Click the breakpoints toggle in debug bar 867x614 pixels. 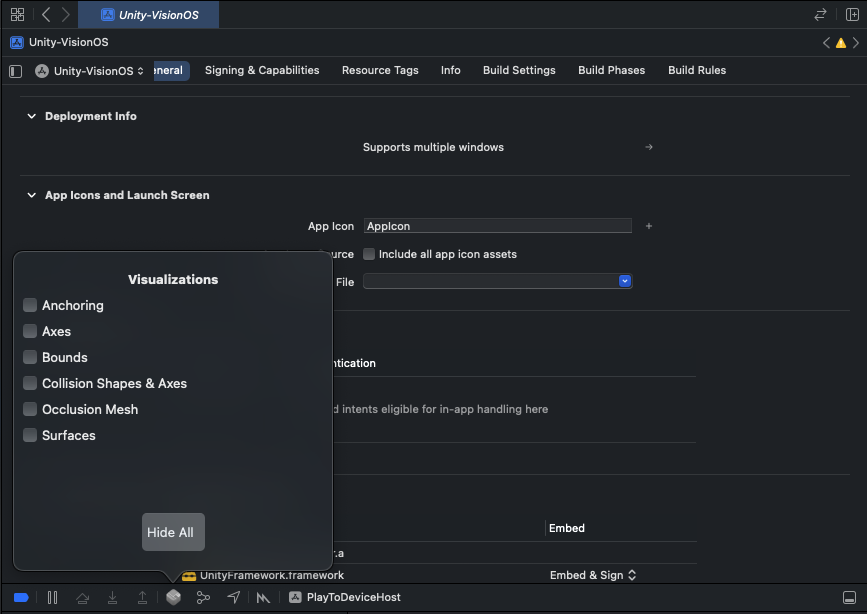point(21,597)
